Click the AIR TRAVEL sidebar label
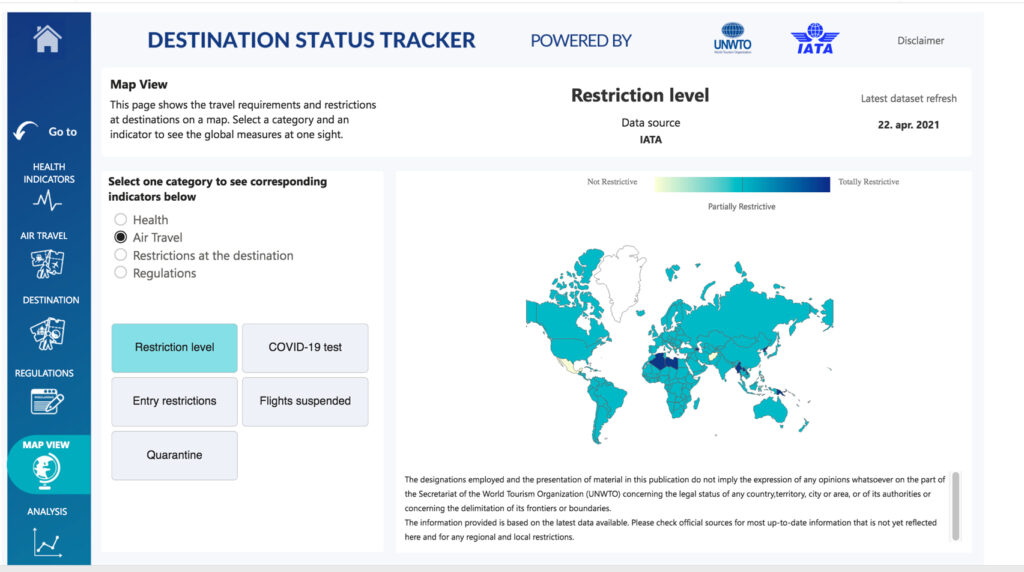 [x=44, y=236]
